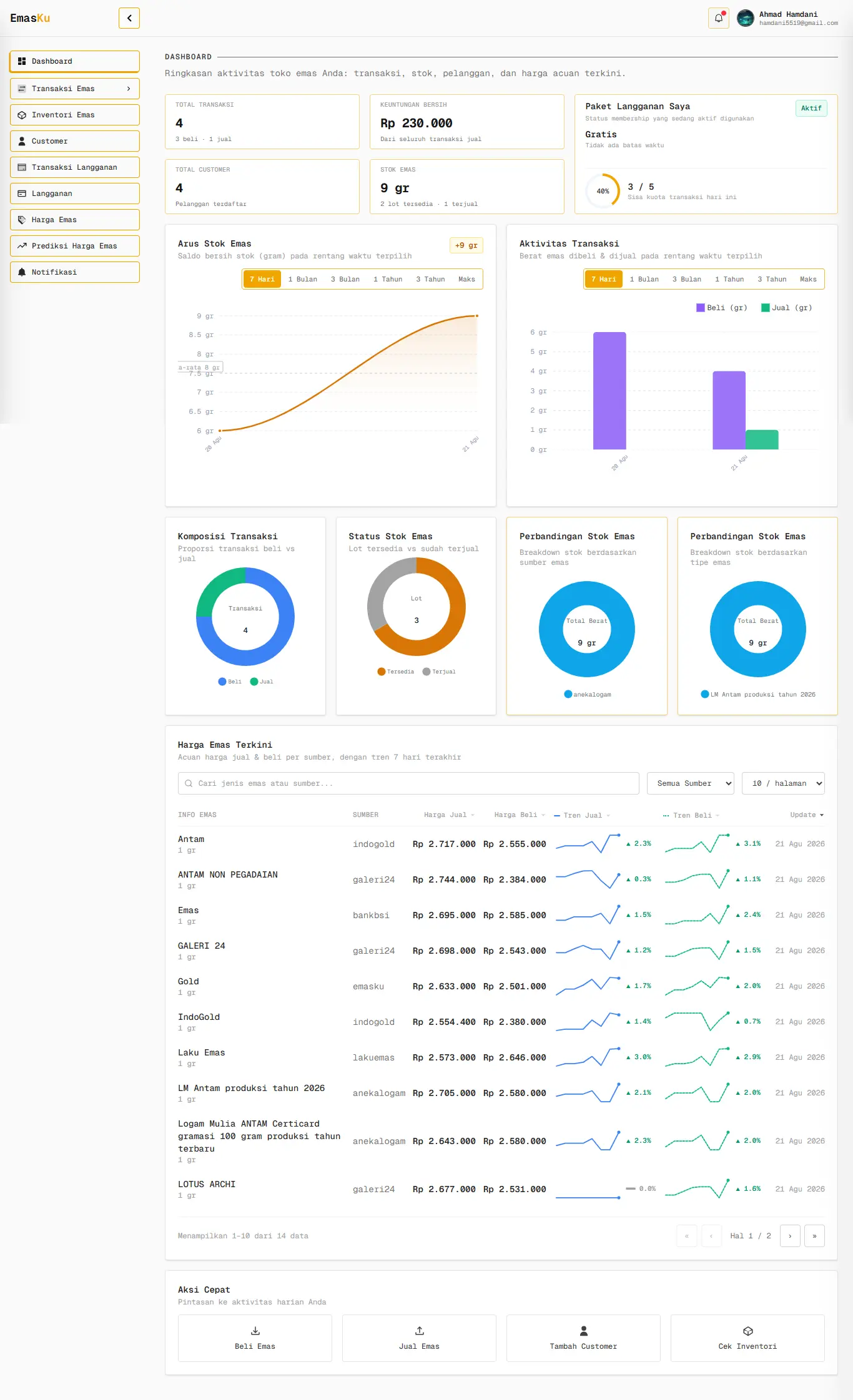Select 3 Bulan in Aktivitas Transaksi
This screenshot has height=1400, width=853.
click(x=687, y=279)
